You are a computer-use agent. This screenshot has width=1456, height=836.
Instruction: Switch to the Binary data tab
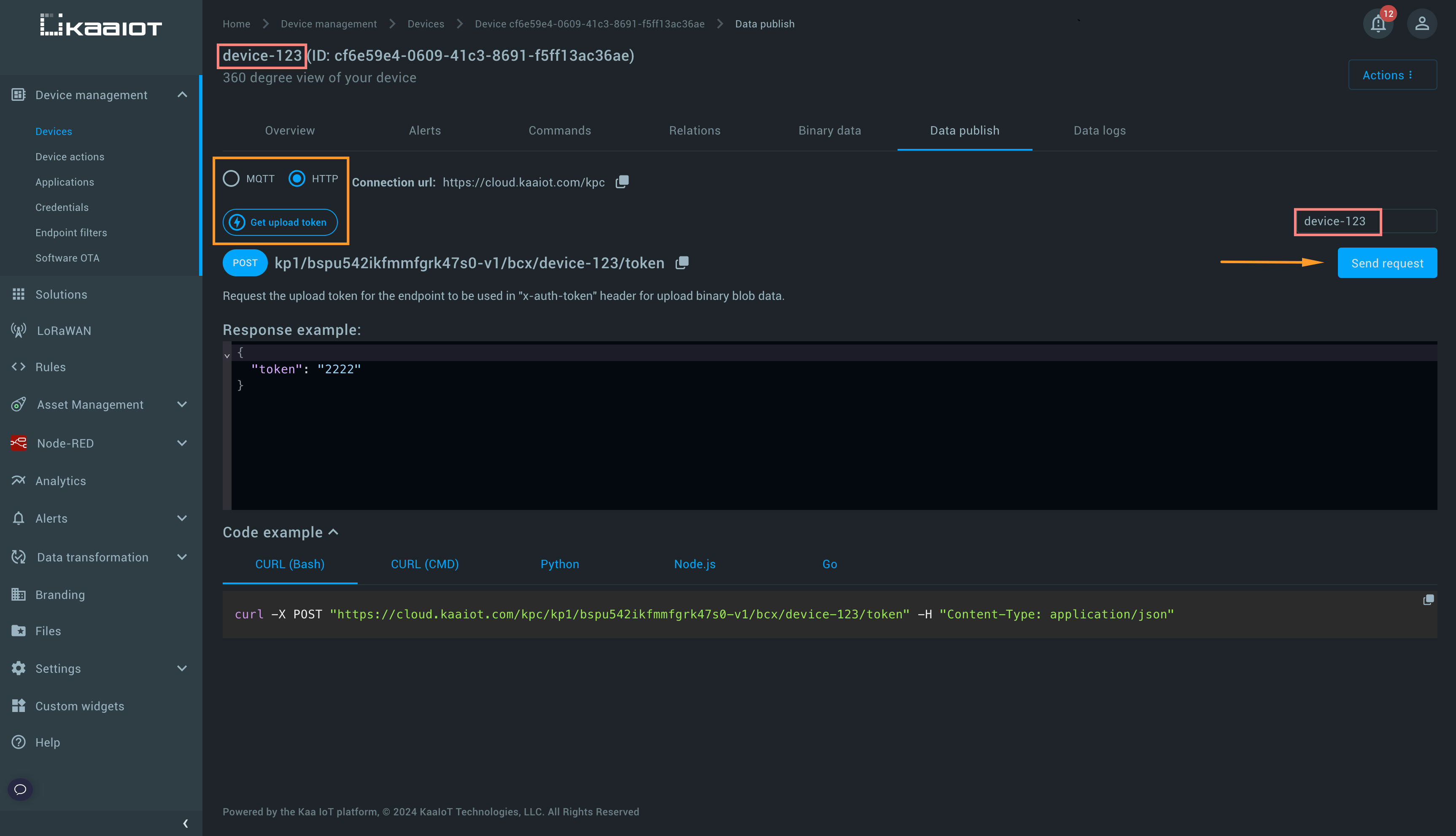pyautogui.click(x=830, y=130)
